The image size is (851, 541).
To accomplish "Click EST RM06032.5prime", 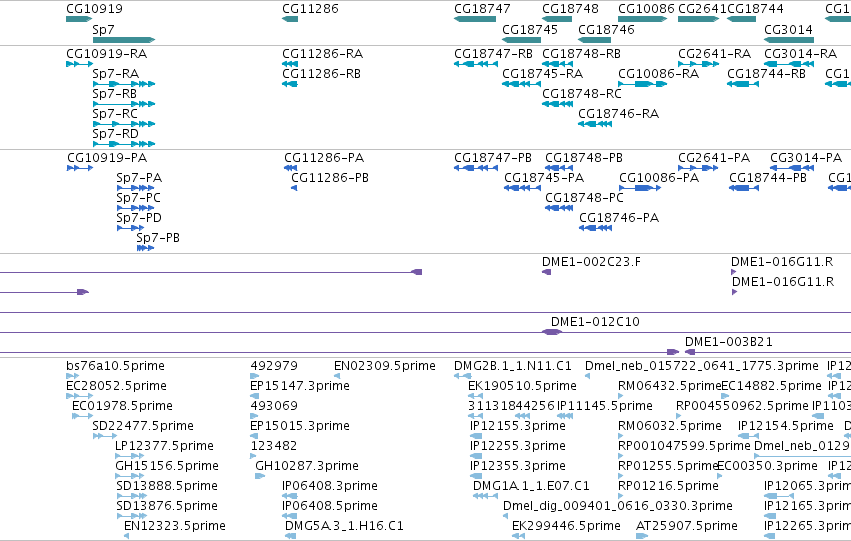I will click(670, 426).
